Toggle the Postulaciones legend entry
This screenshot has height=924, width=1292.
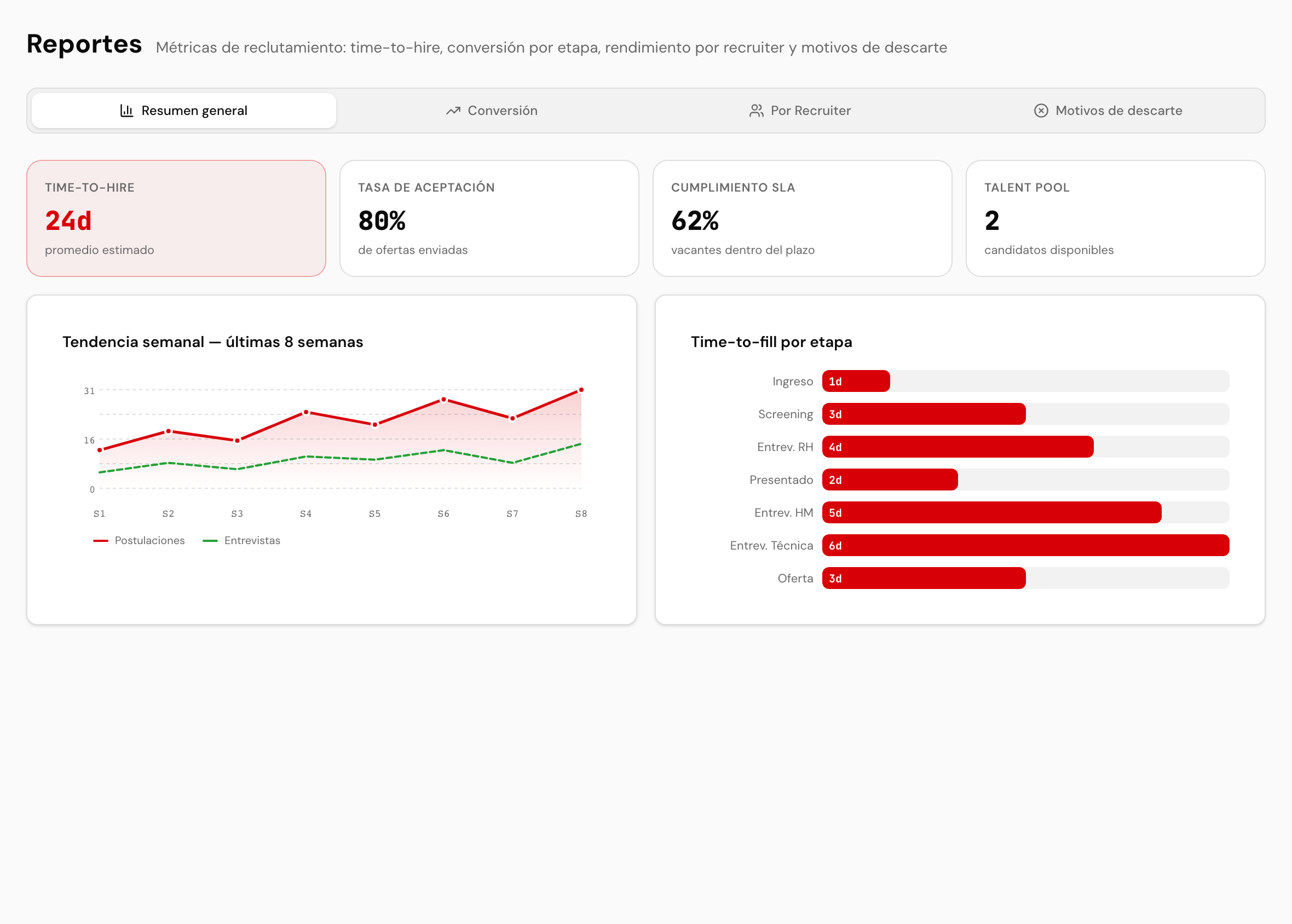[x=140, y=540]
